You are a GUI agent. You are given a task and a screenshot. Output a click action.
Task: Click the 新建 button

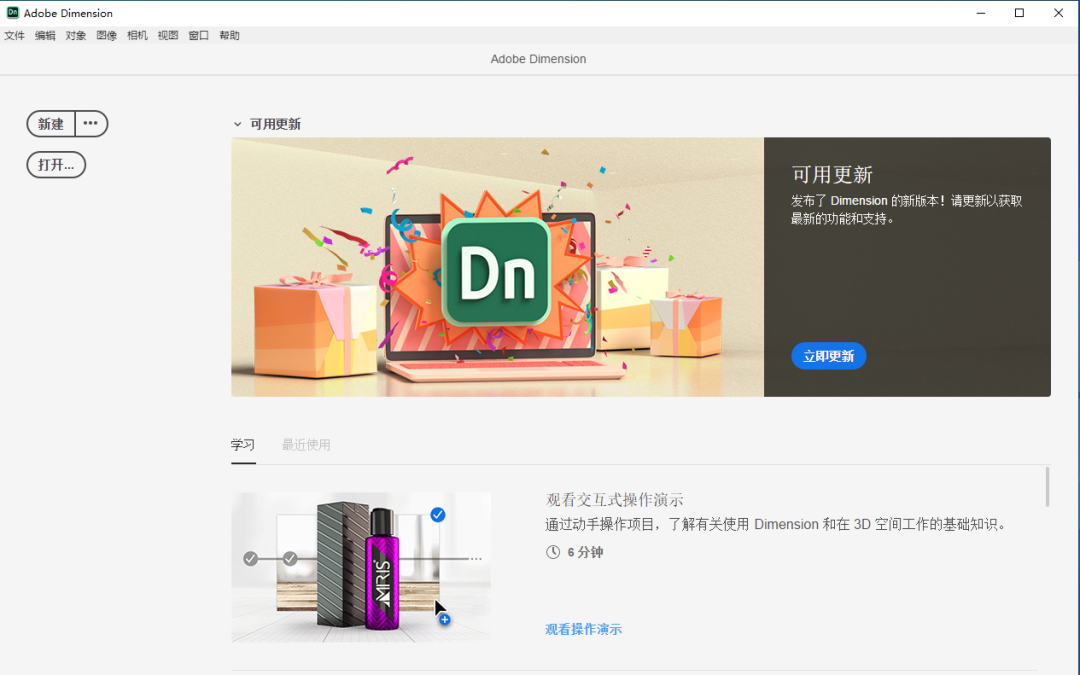50,123
